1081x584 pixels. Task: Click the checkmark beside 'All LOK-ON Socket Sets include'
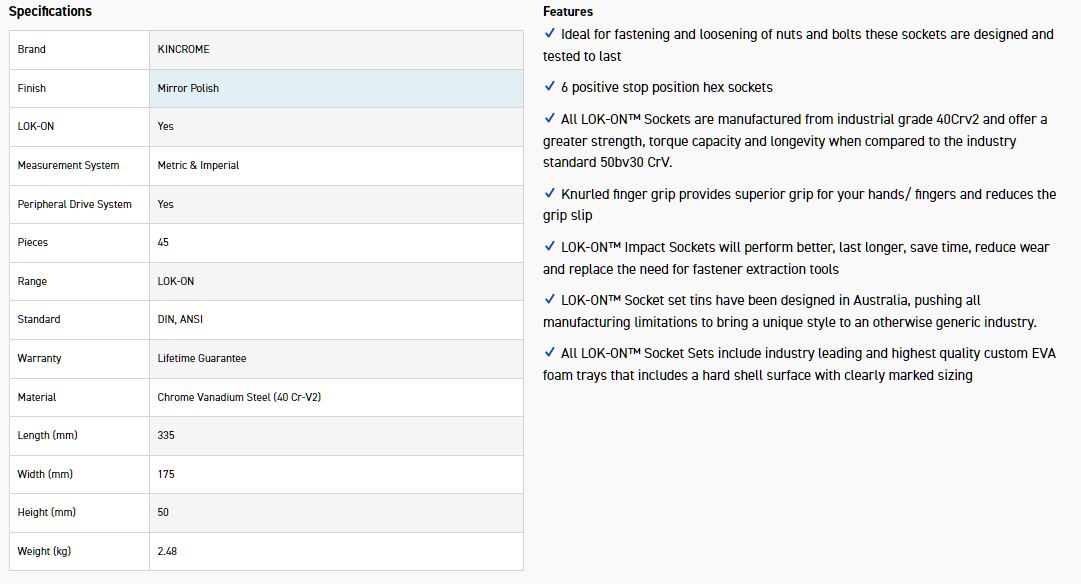tap(549, 352)
